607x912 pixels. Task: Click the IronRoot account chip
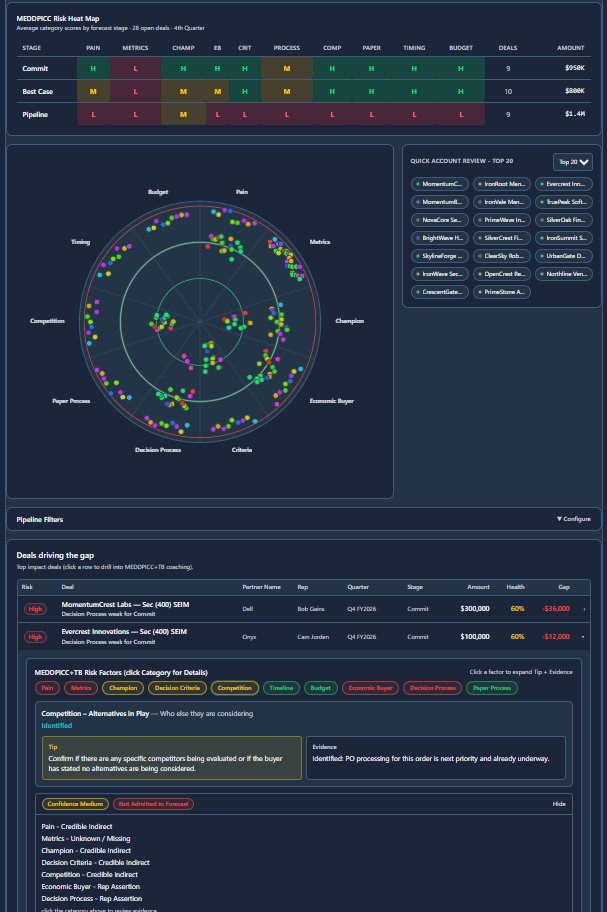coord(501,184)
